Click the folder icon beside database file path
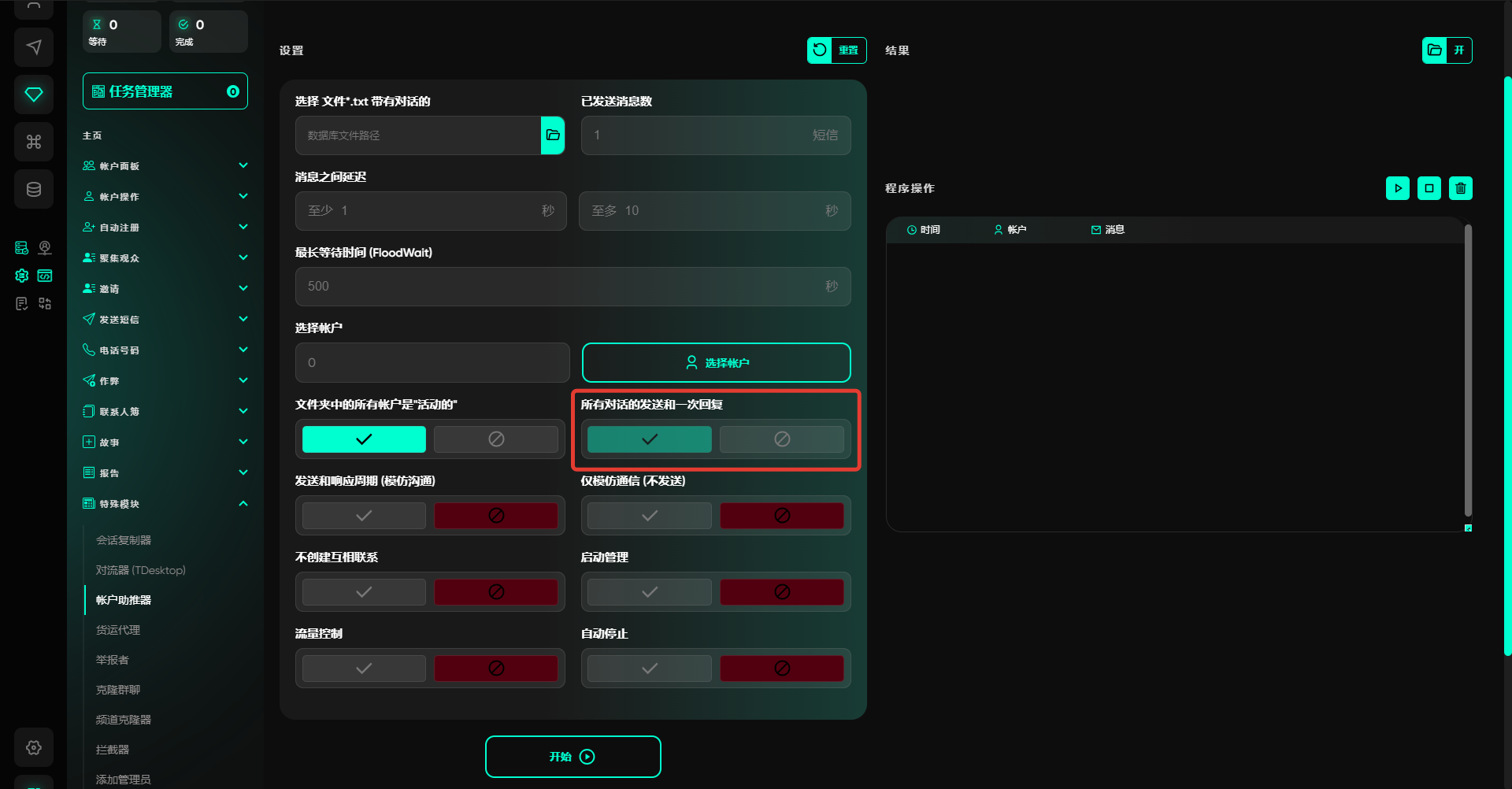1512x789 pixels. pyautogui.click(x=553, y=135)
